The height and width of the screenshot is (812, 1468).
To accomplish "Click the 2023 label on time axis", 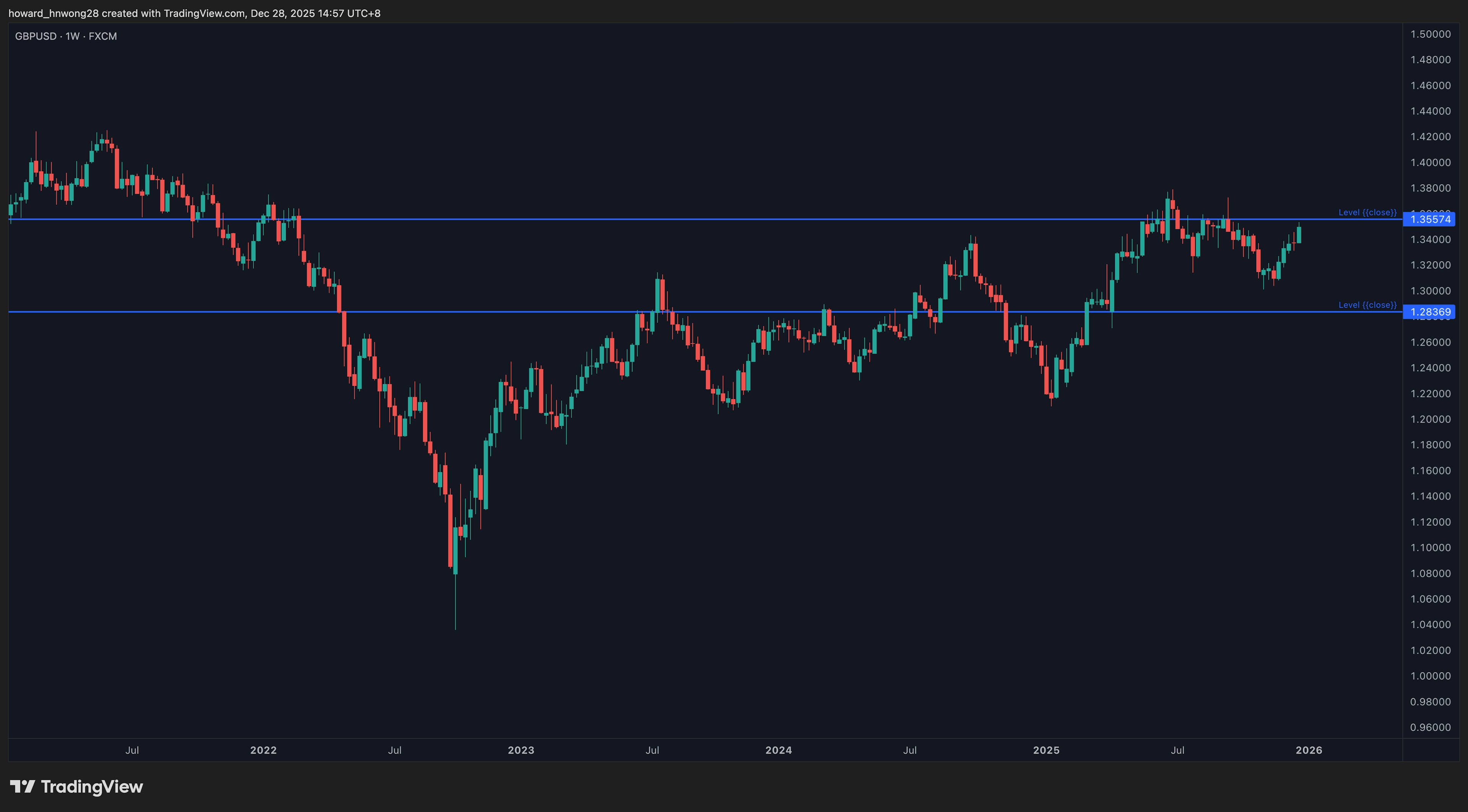I will [521, 750].
